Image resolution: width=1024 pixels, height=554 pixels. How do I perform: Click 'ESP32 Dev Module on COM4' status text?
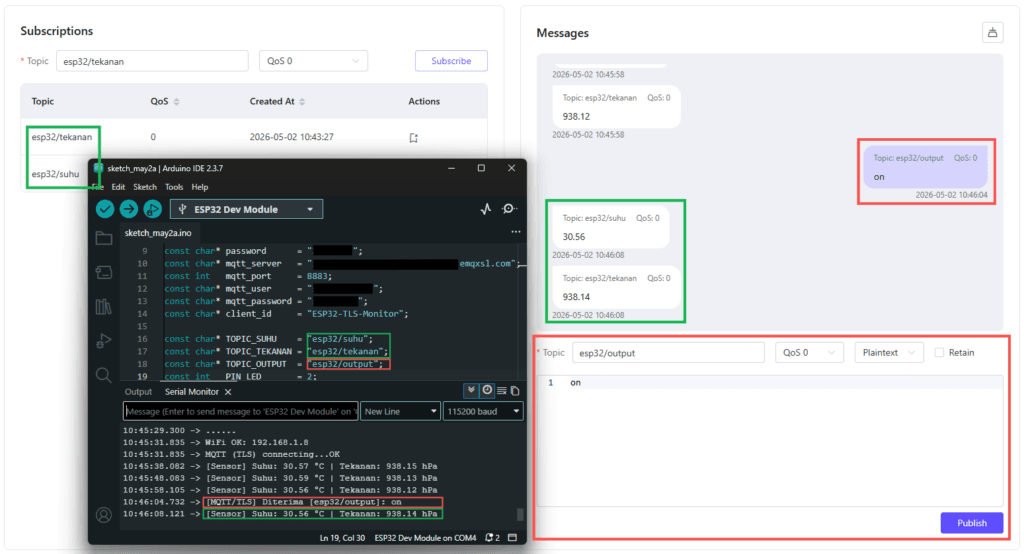coord(425,538)
